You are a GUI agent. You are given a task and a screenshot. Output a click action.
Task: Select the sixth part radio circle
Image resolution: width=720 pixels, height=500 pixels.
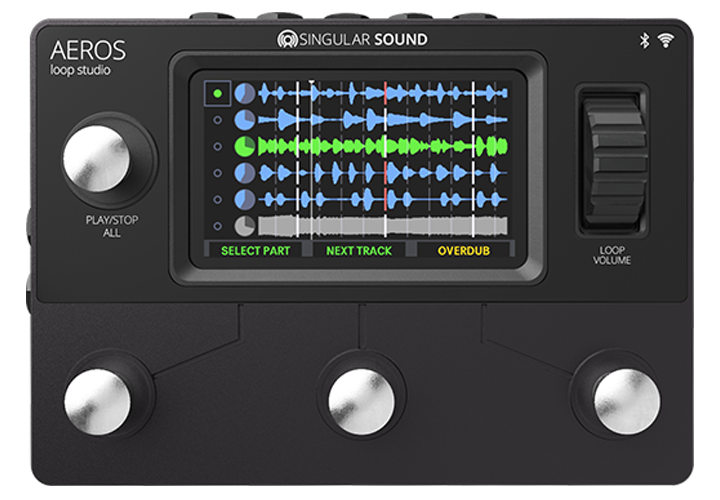click(217, 225)
